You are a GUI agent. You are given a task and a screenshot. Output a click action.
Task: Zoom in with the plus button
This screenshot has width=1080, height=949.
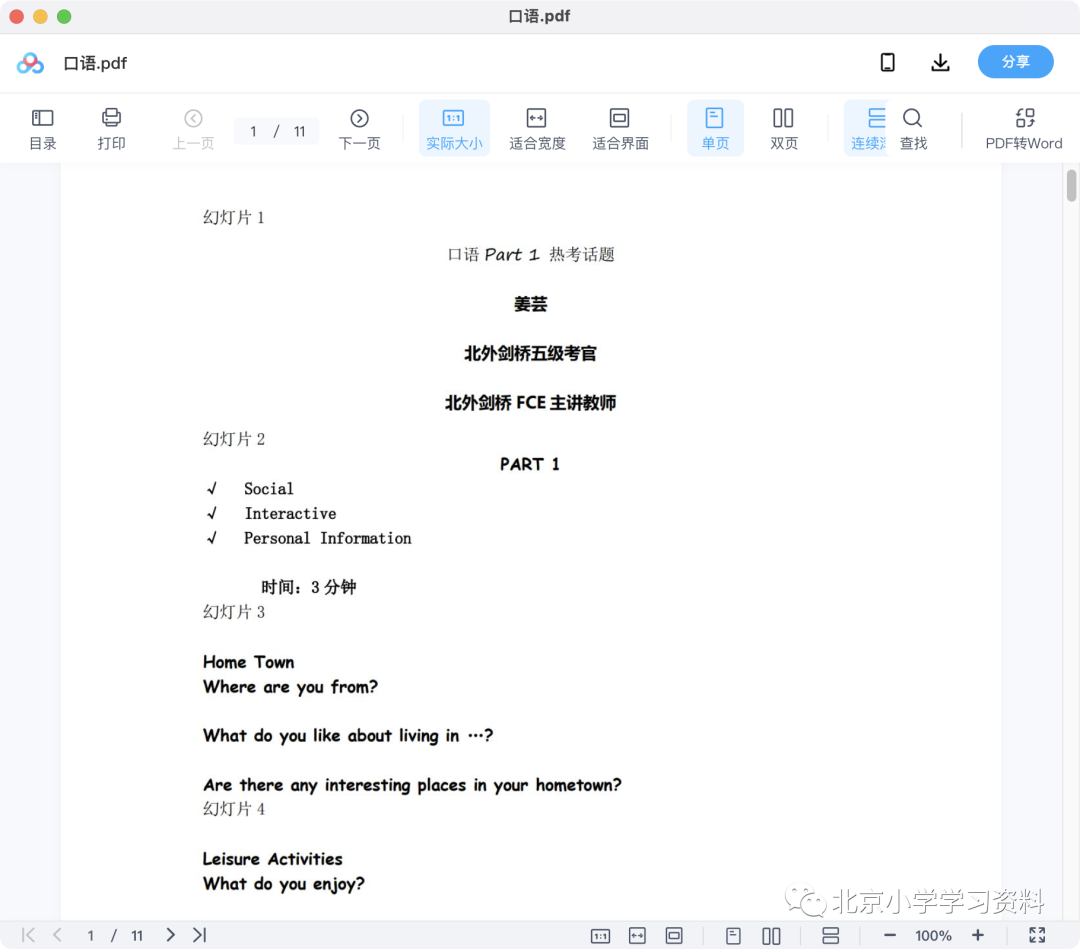(x=977, y=935)
